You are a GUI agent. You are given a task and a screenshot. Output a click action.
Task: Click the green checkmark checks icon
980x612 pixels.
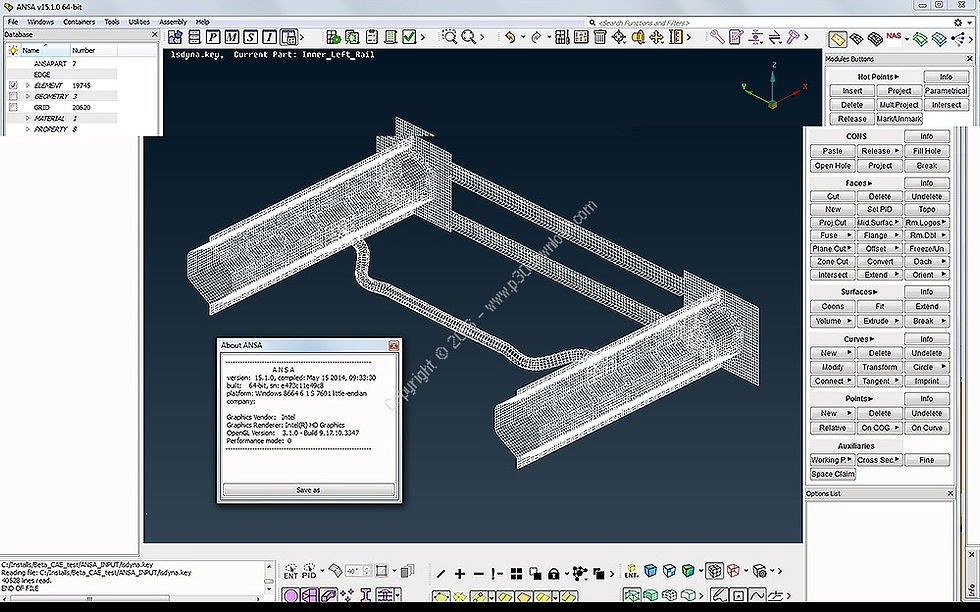pos(409,37)
